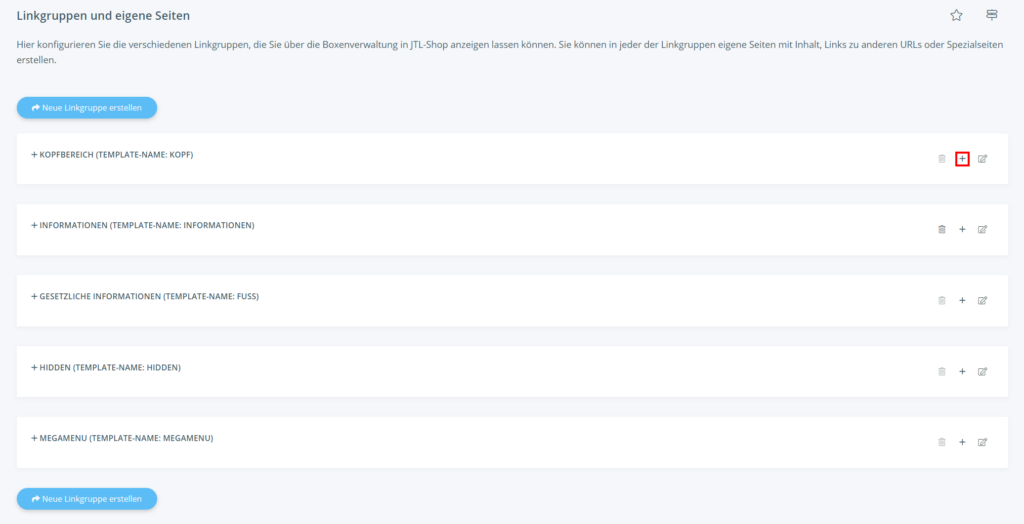Edit the Hidden link group

pos(982,371)
